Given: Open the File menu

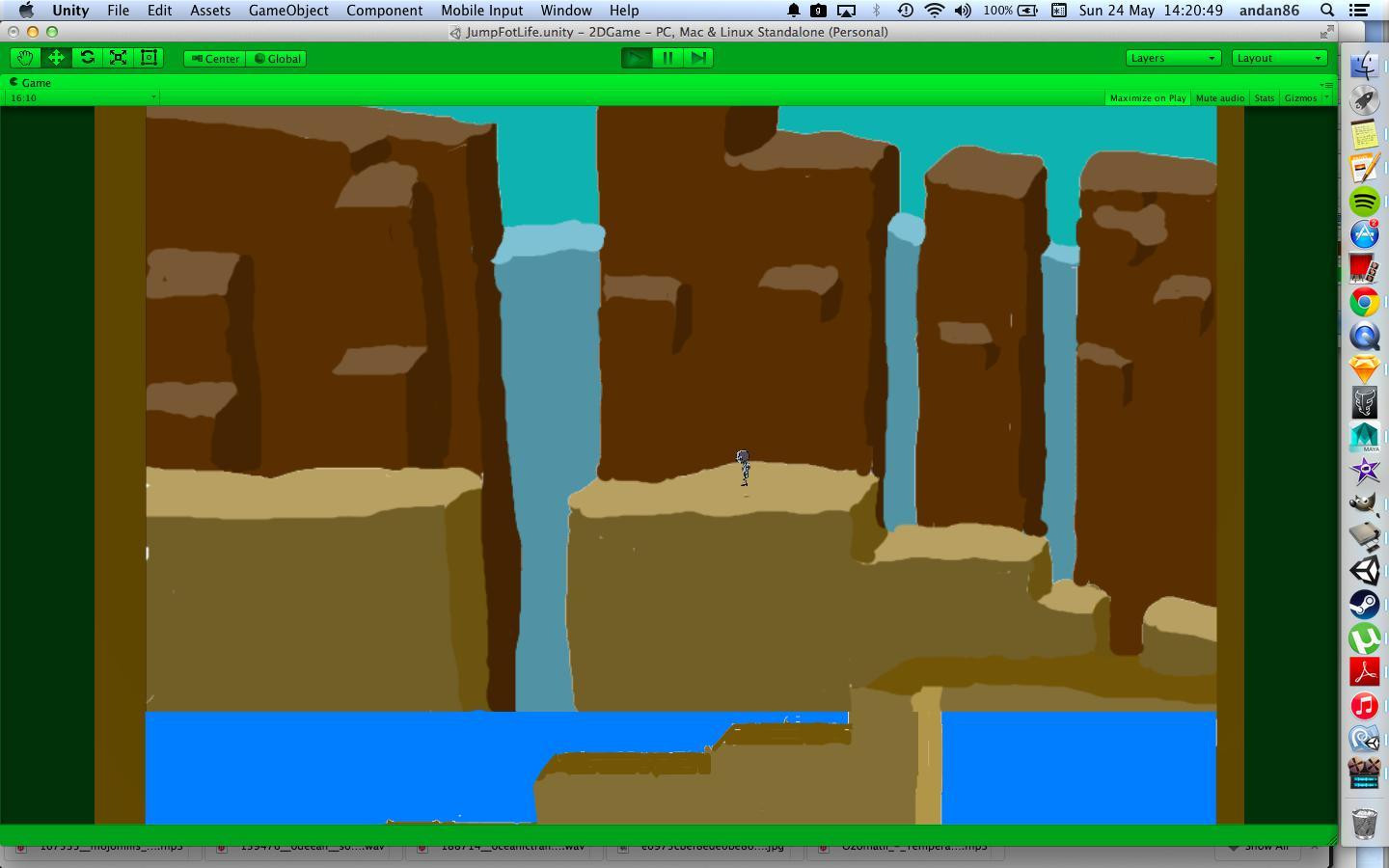Looking at the screenshot, I should pyautogui.click(x=118, y=11).
